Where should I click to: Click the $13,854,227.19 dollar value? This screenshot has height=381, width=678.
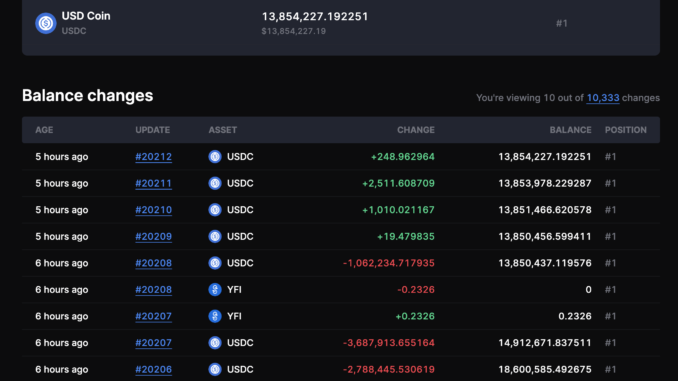[294, 31]
